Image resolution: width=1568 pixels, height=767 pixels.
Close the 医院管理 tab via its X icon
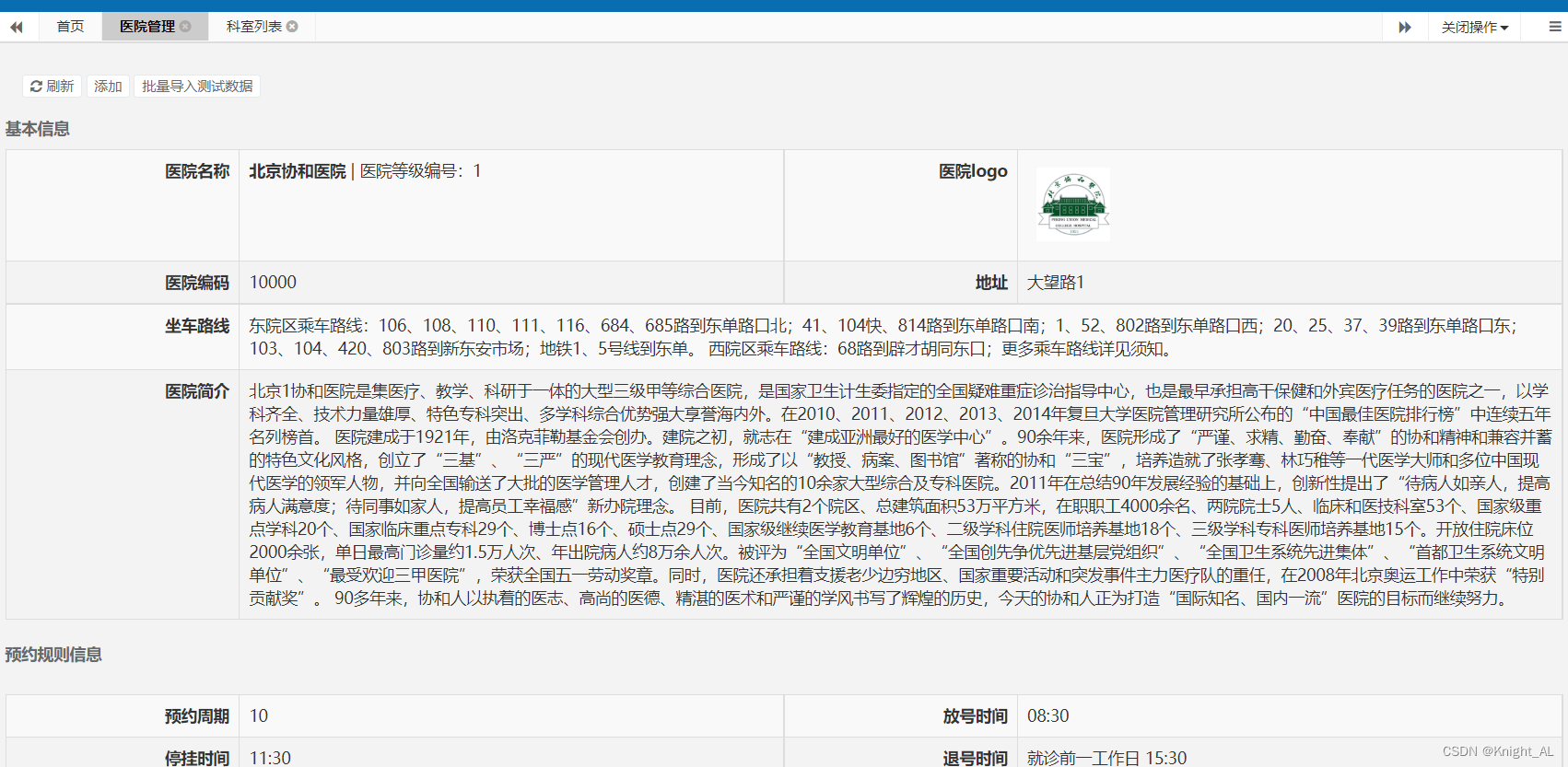[x=185, y=27]
